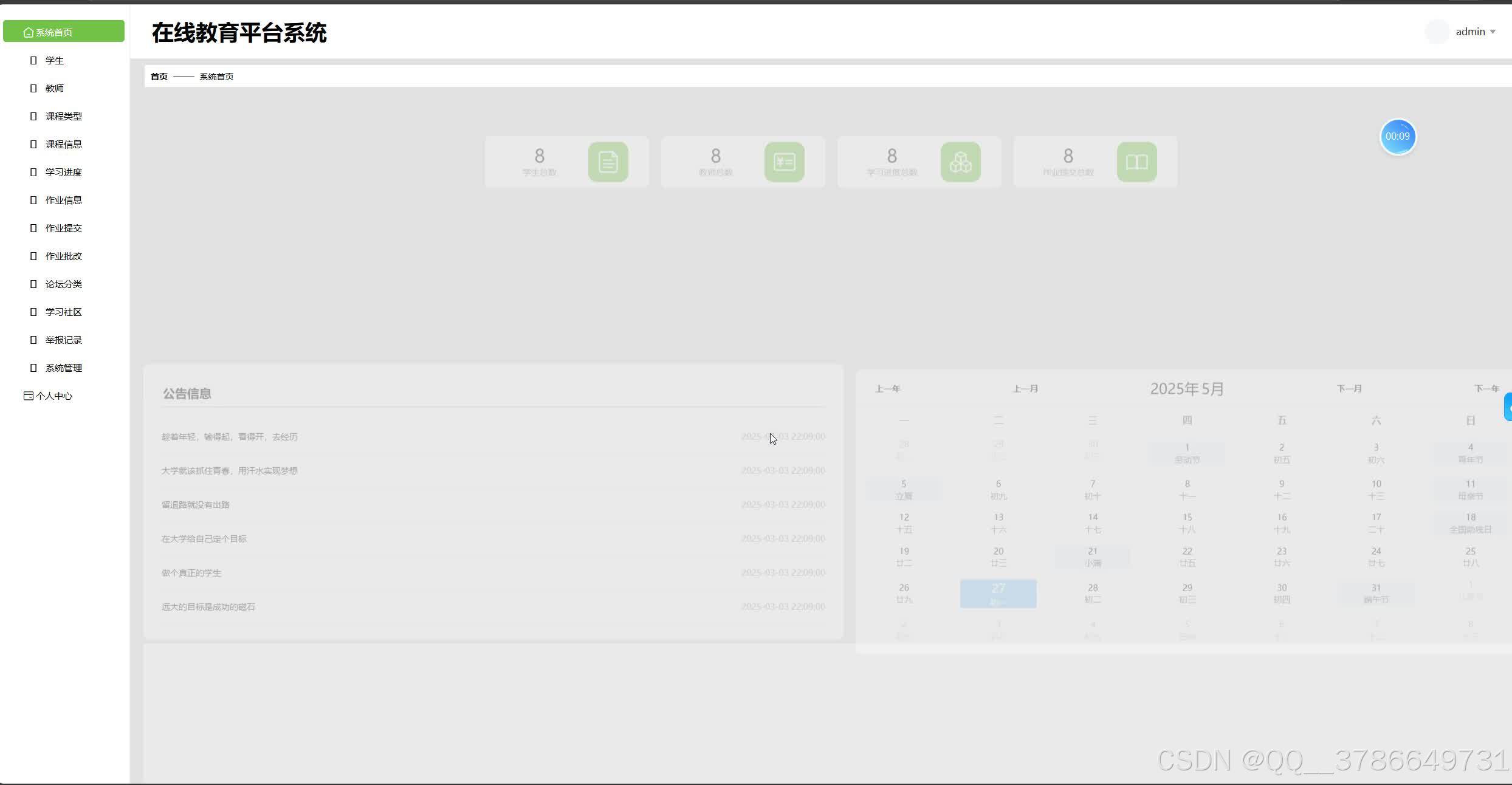Screen dimensions: 1512x785
Task: Go to previous month with 上一月
Action: coord(1025,389)
